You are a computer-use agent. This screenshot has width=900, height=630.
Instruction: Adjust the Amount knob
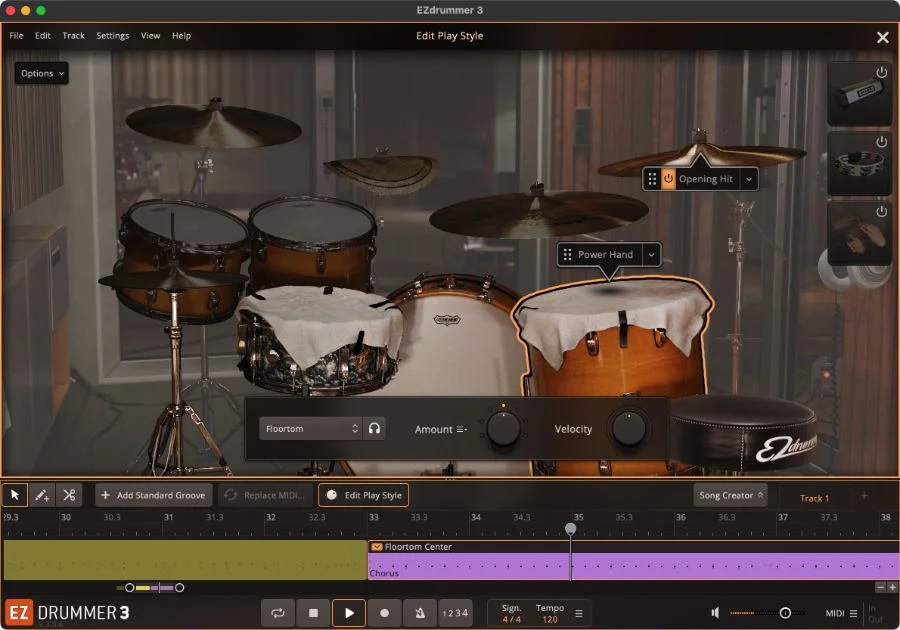(503, 429)
